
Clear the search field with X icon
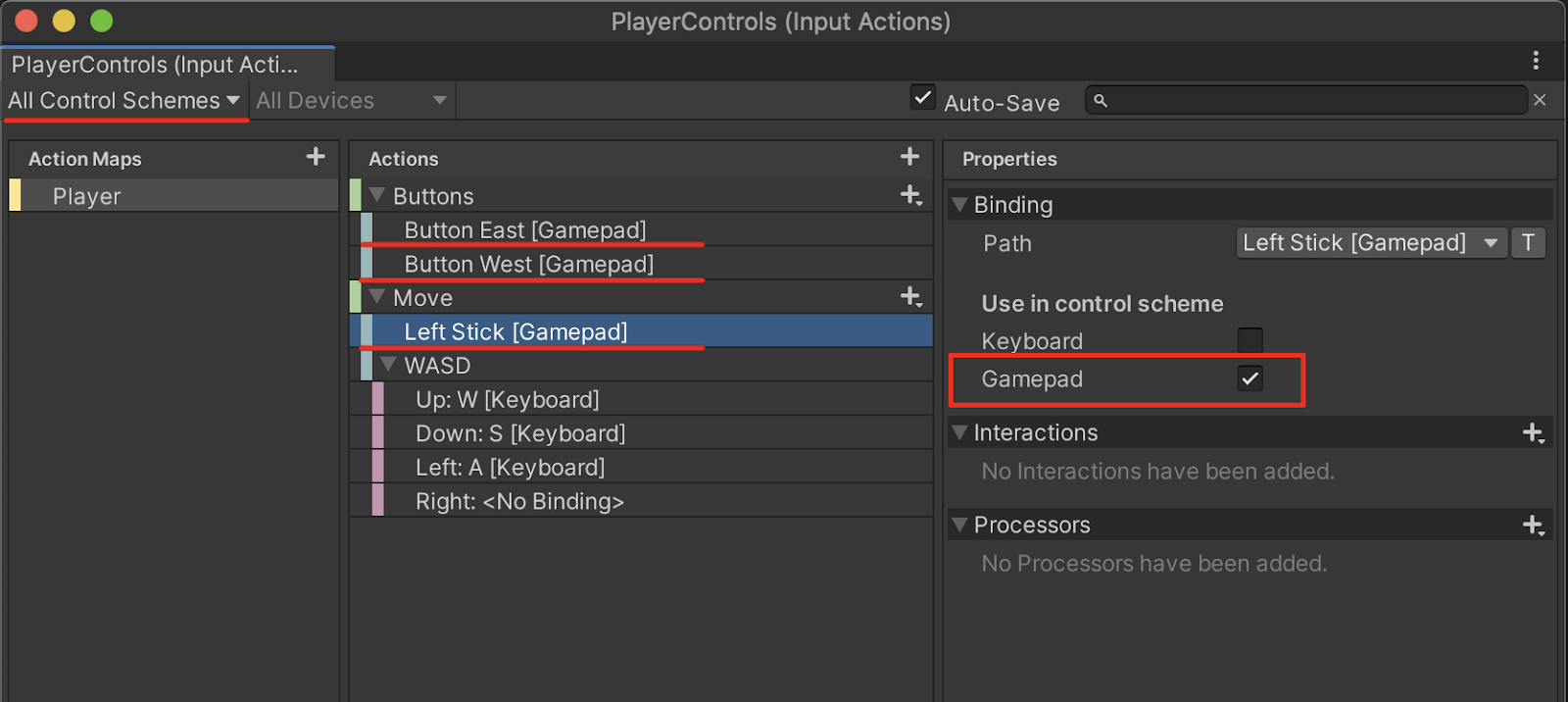pos(1540,100)
